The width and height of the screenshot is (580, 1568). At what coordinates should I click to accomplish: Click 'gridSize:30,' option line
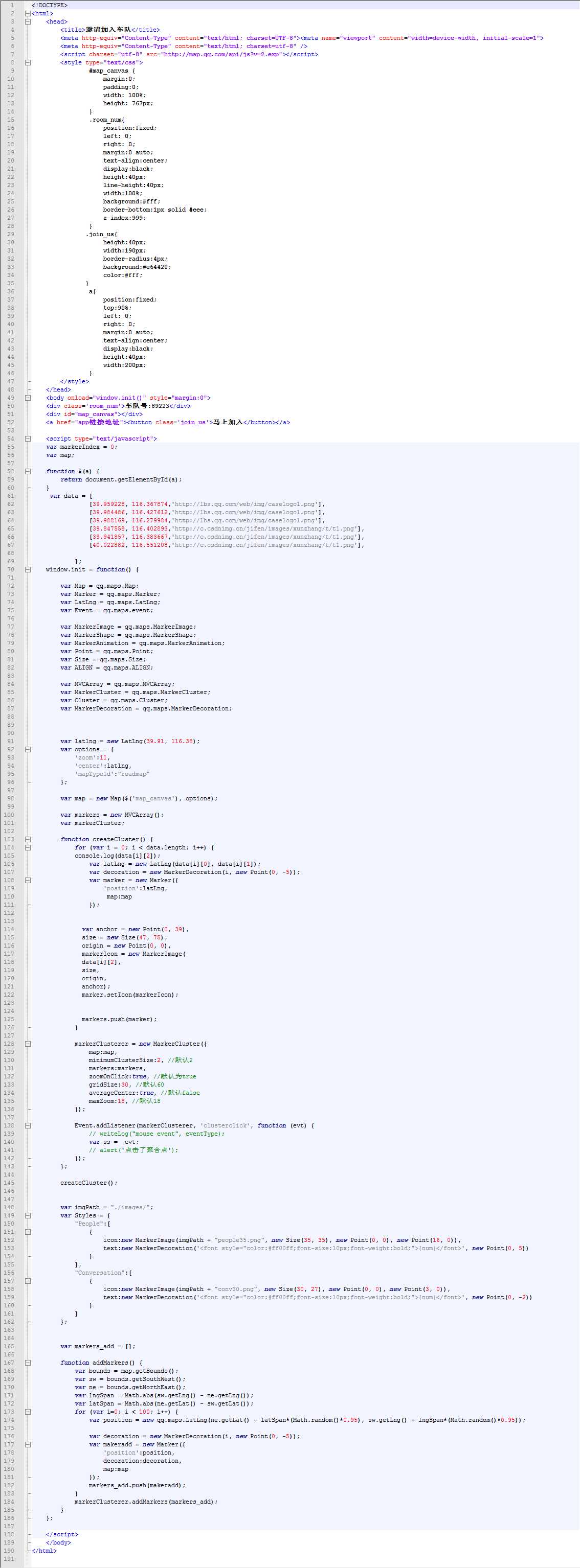(x=126, y=1085)
